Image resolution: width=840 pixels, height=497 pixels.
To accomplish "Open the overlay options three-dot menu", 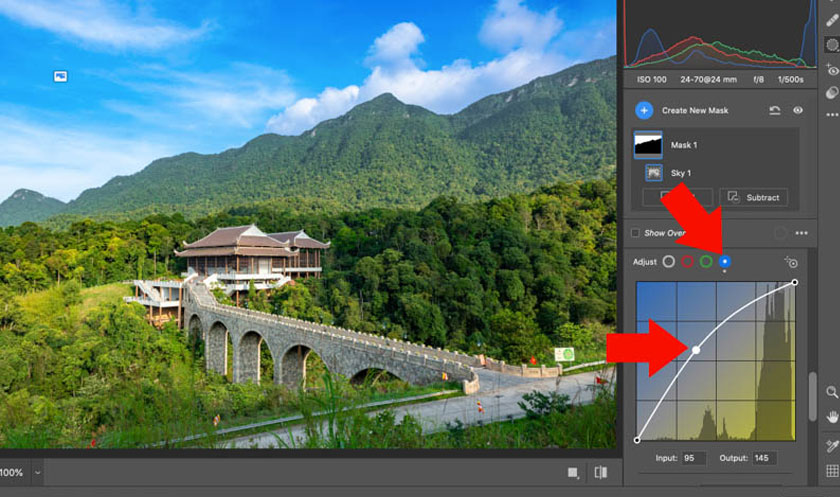I will click(801, 233).
